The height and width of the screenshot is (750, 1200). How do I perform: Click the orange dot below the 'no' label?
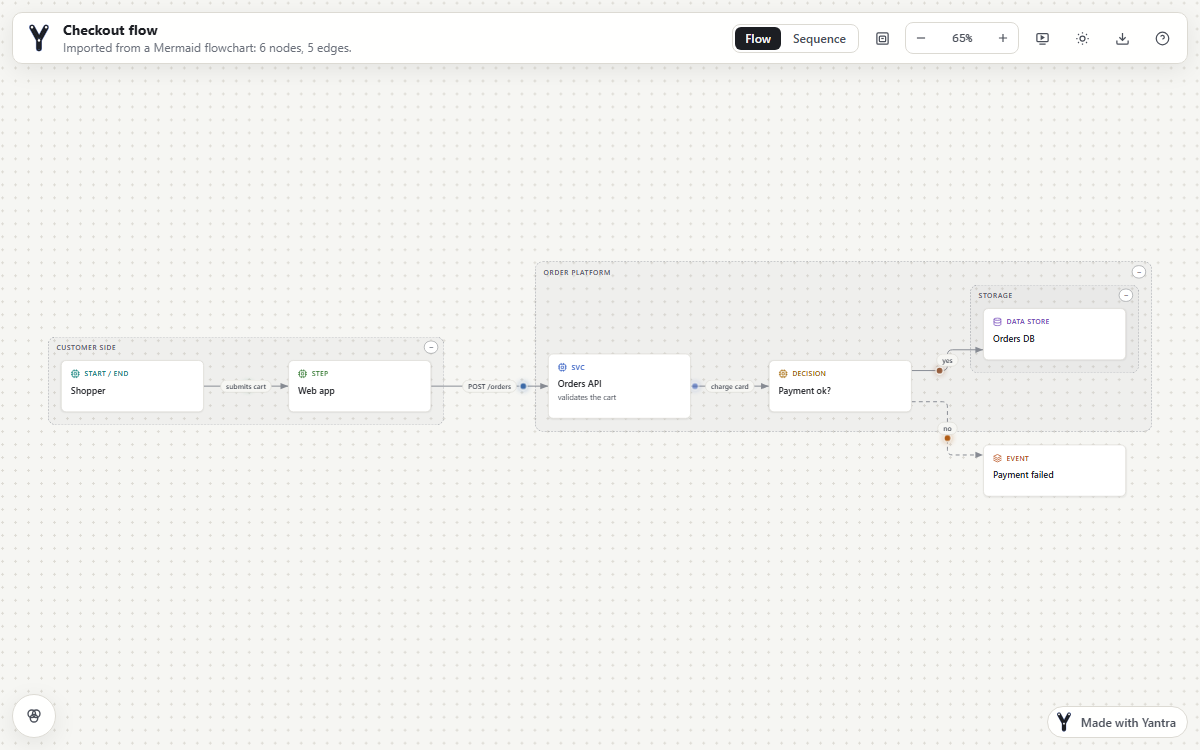[x=947, y=438]
